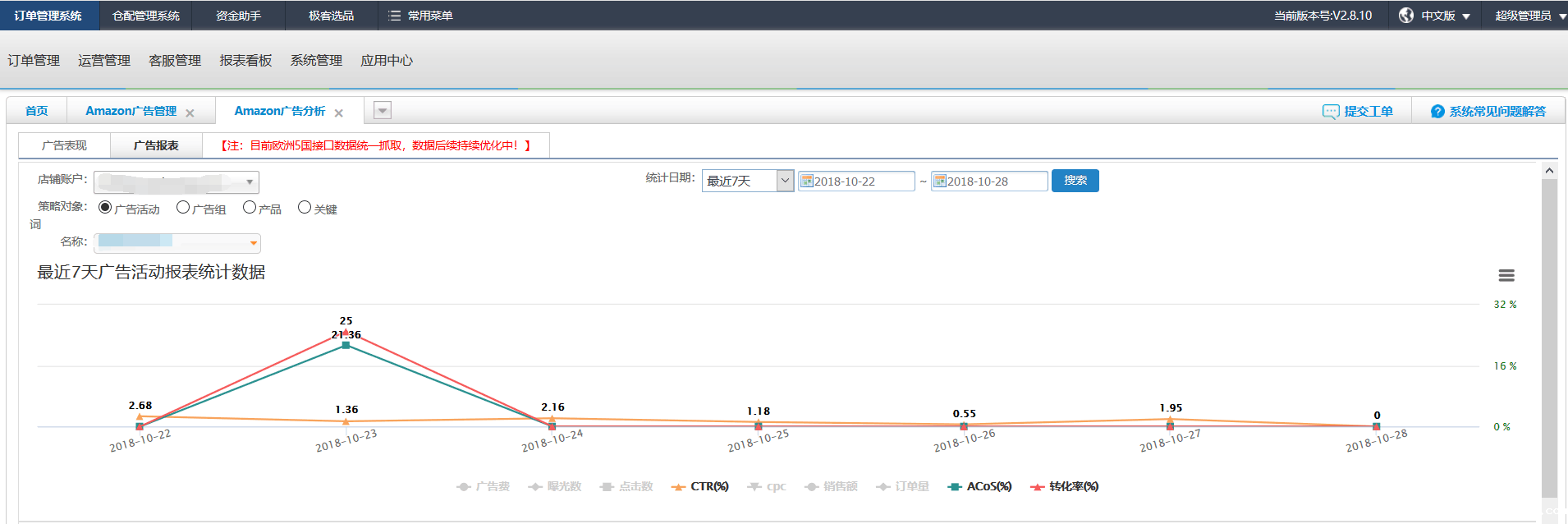The height and width of the screenshot is (524, 1568).
Task: Select the 关键词 radio button
Action: coord(305,208)
